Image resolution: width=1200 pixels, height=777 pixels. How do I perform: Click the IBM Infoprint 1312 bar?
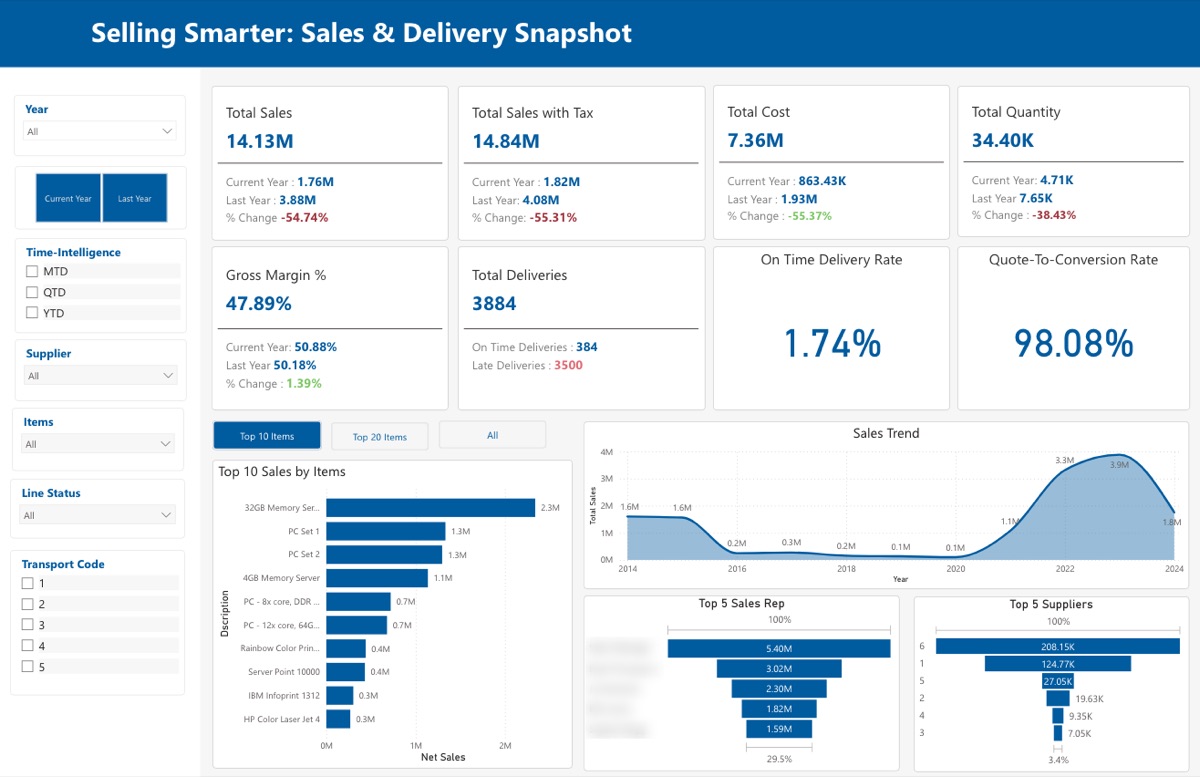click(340, 695)
